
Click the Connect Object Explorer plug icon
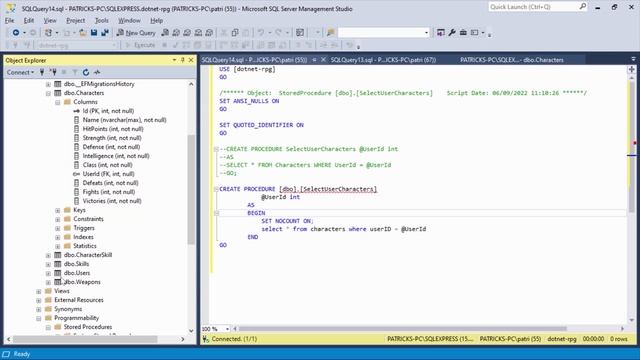pos(42,72)
